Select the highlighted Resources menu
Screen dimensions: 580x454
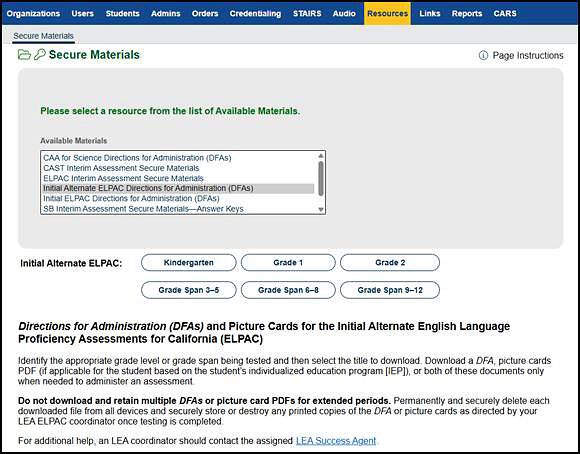(x=387, y=13)
